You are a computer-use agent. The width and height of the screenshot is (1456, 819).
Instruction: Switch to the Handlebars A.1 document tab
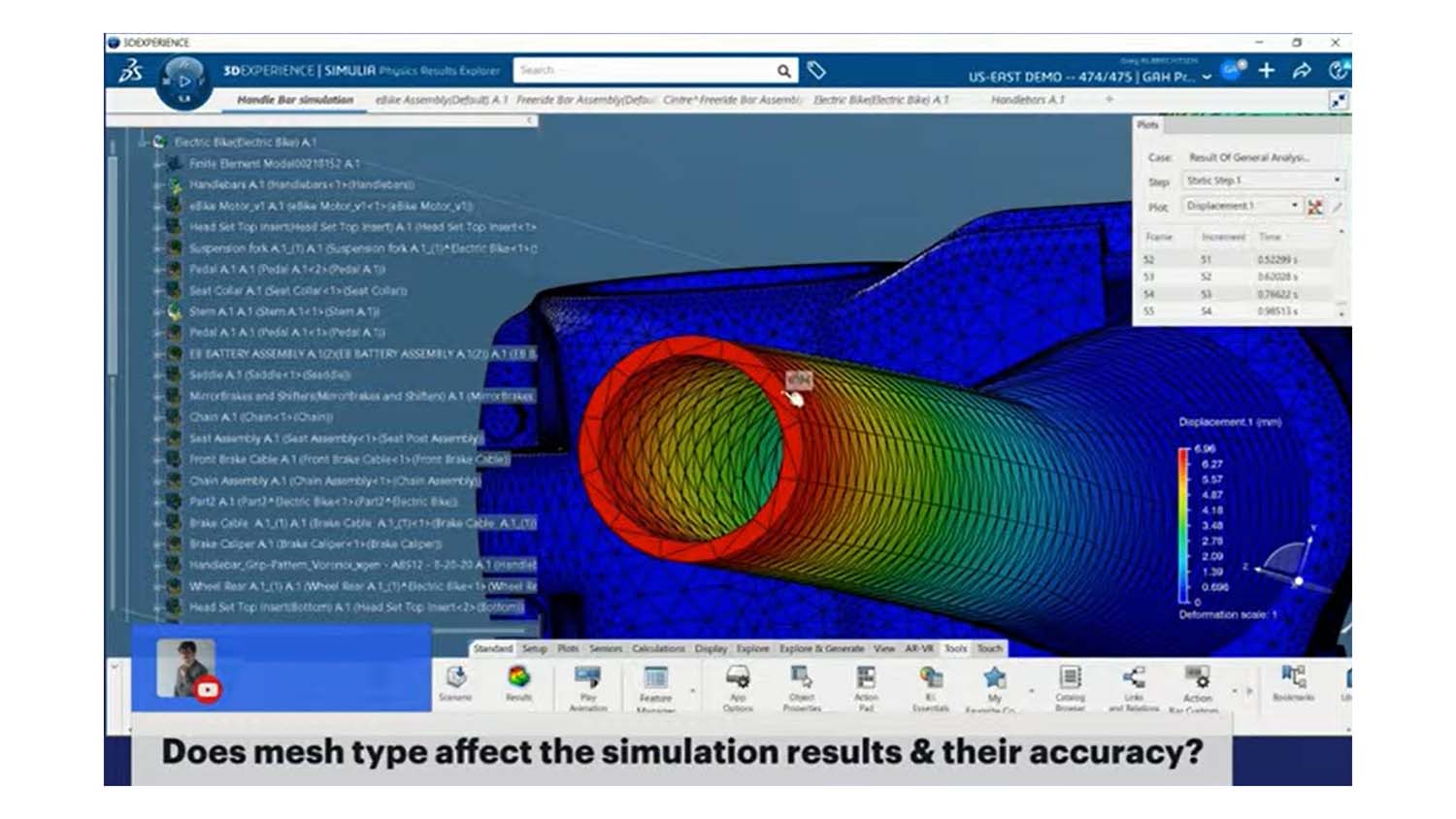[1027, 100]
